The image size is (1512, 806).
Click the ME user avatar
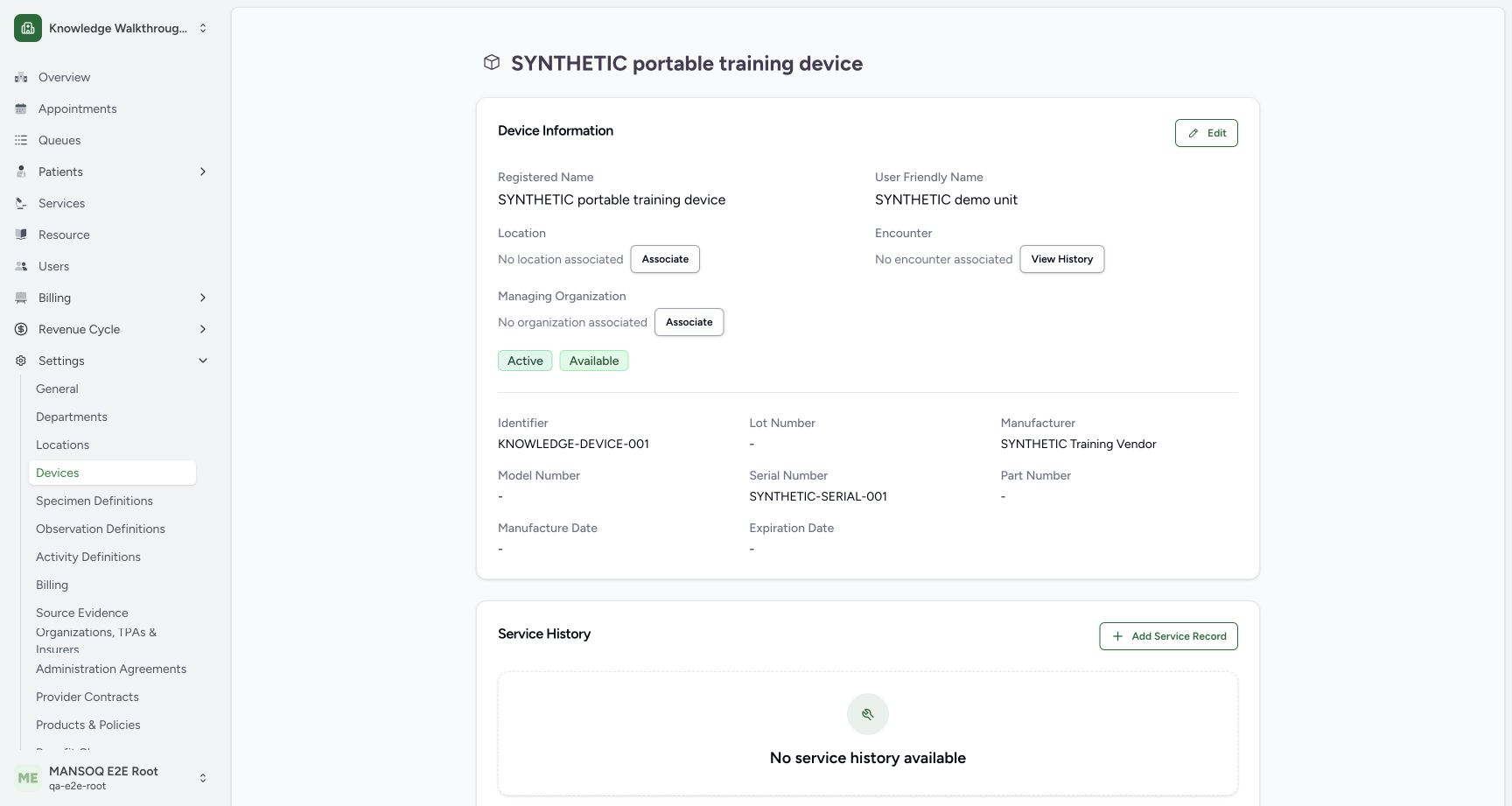pos(28,778)
